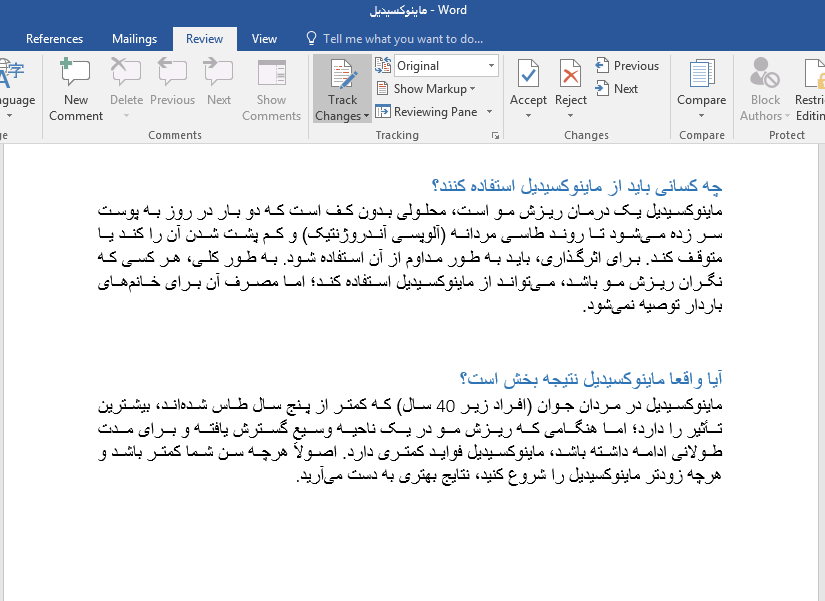Click the Block Authors icon
The image size is (825, 601).
click(764, 73)
